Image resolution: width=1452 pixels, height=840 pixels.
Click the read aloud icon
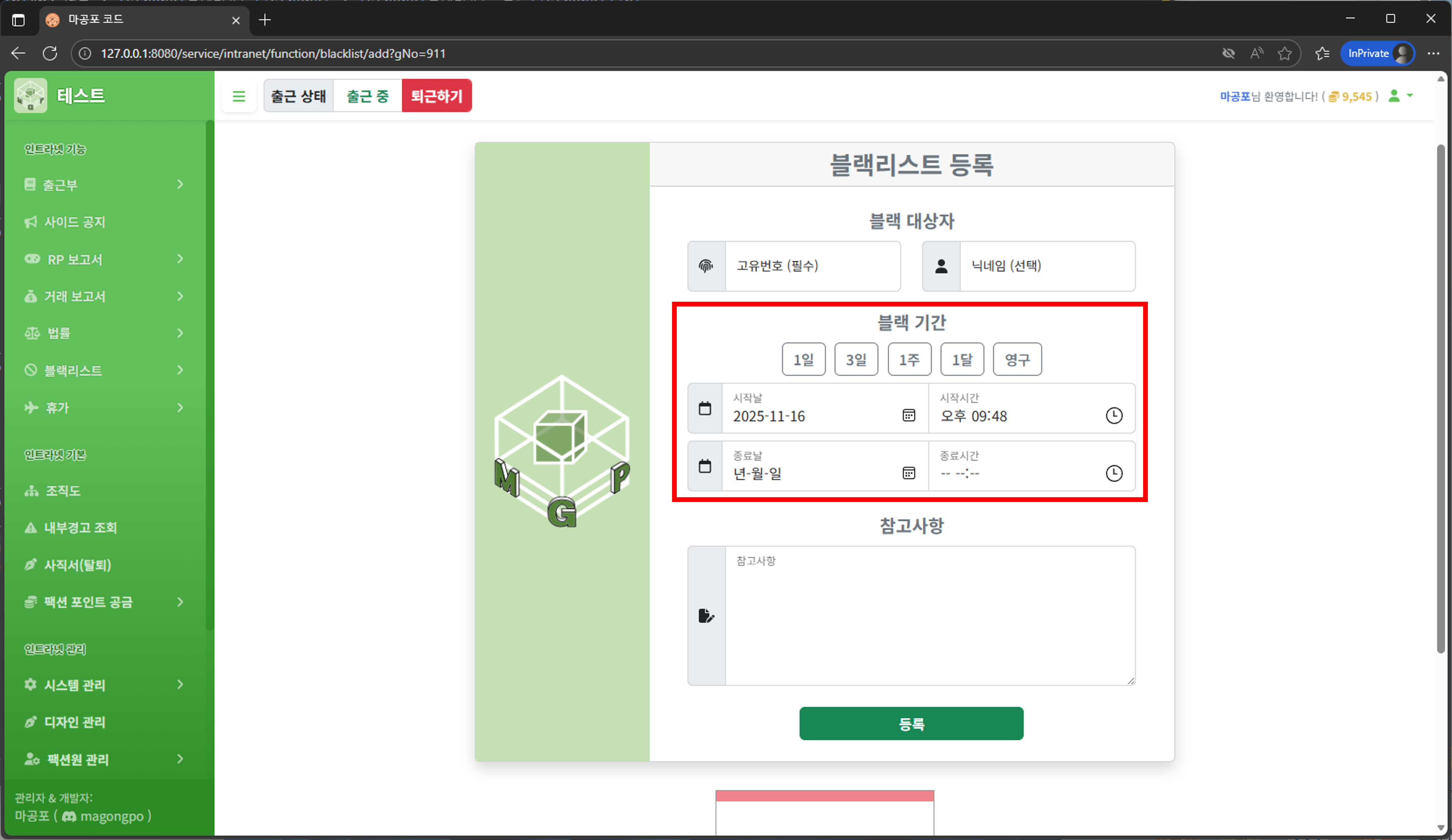click(x=1257, y=54)
